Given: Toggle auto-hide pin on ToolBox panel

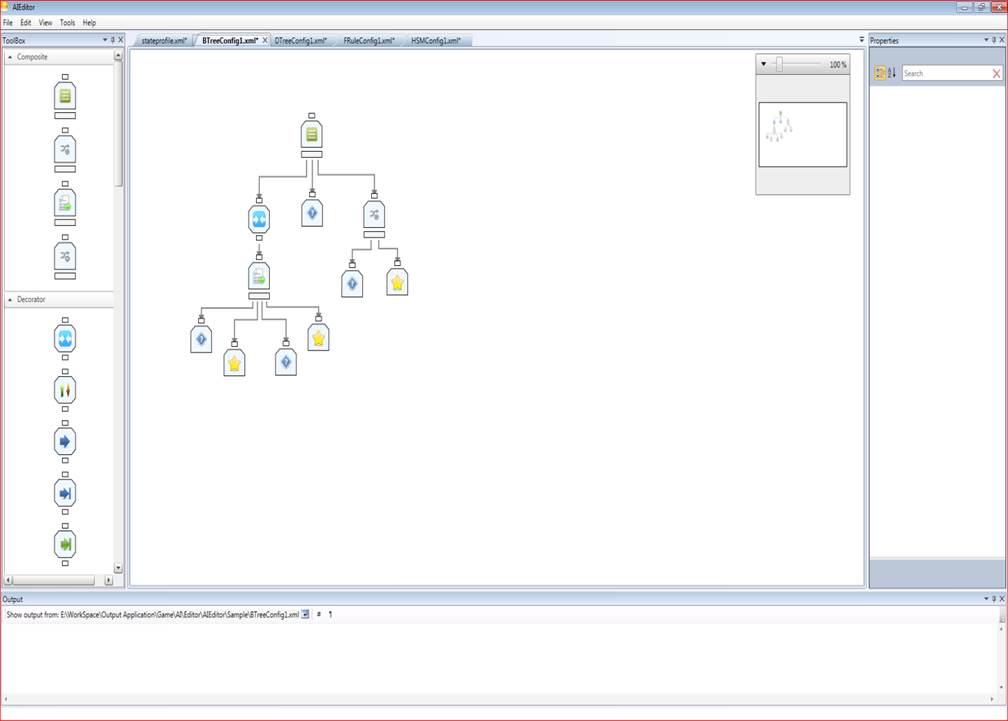Looking at the screenshot, I should tap(112, 41).
